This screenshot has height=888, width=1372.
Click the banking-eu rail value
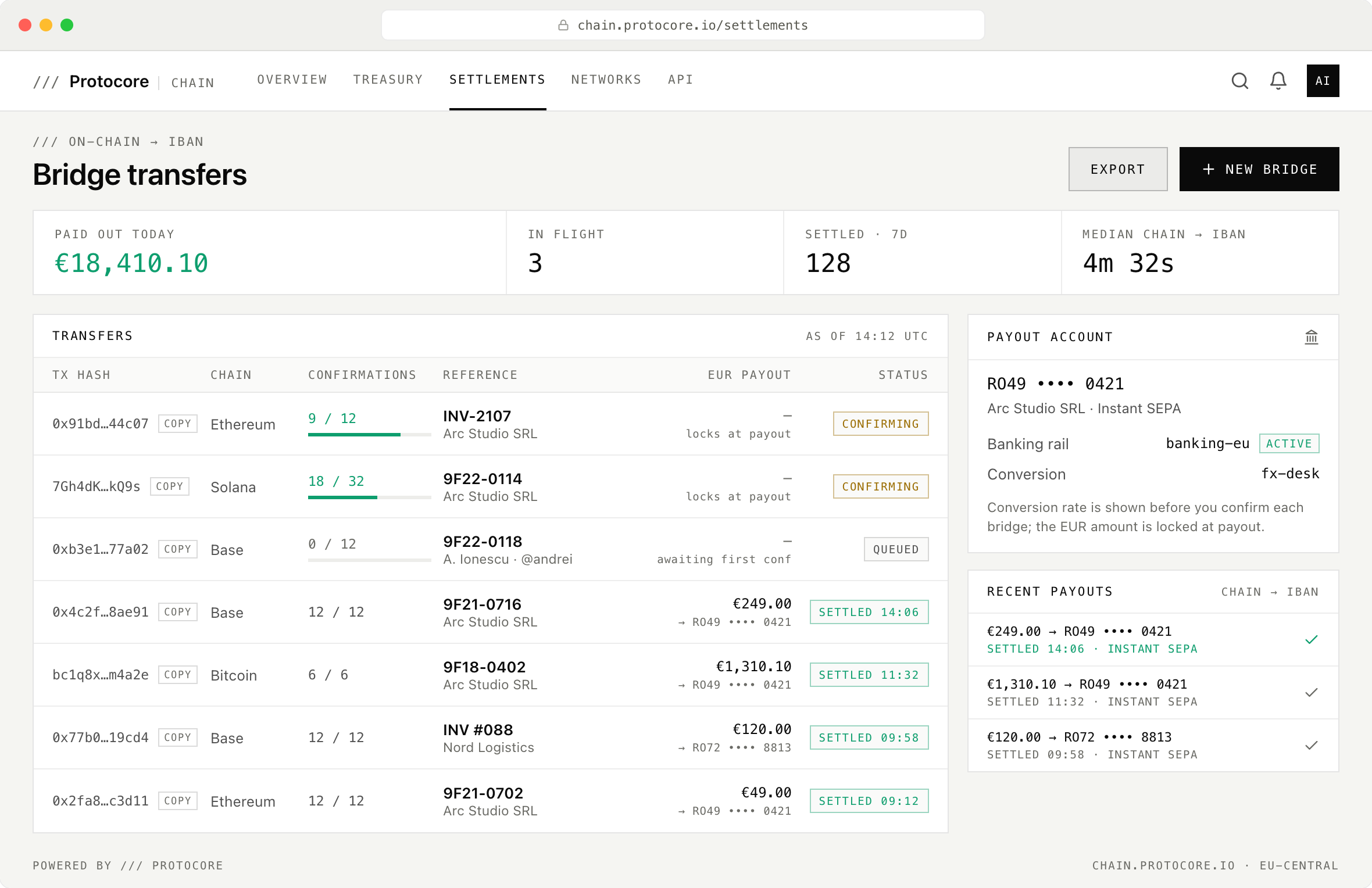pos(1207,443)
